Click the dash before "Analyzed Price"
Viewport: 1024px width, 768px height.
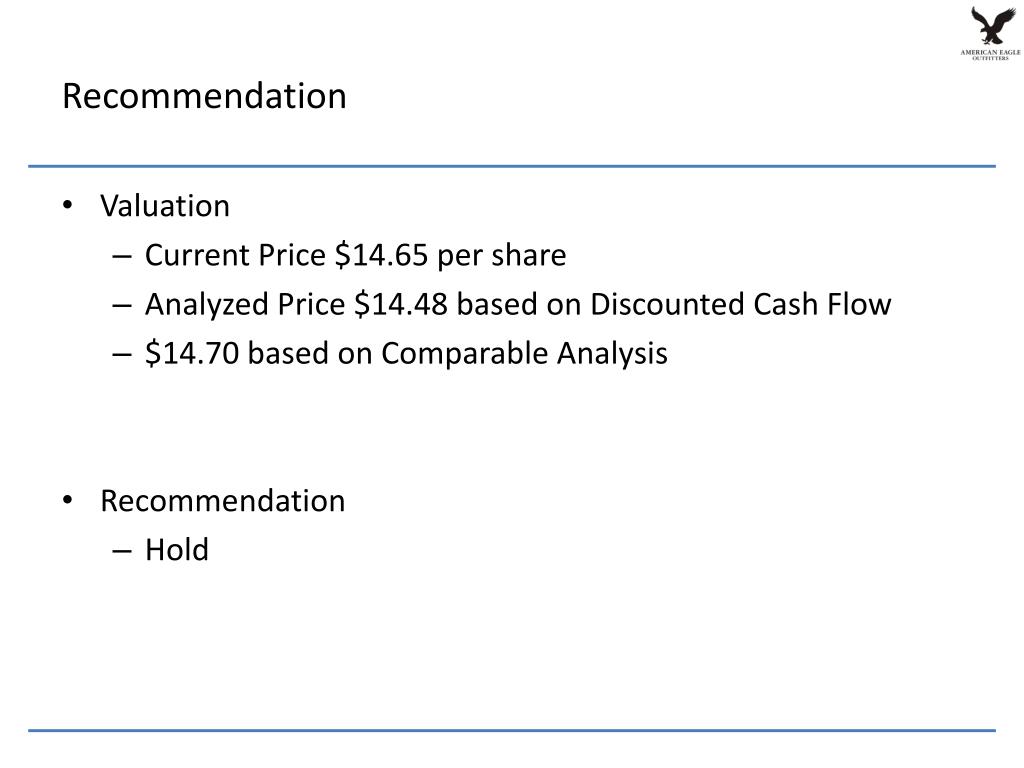pyautogui.click(x=122, y=306)
